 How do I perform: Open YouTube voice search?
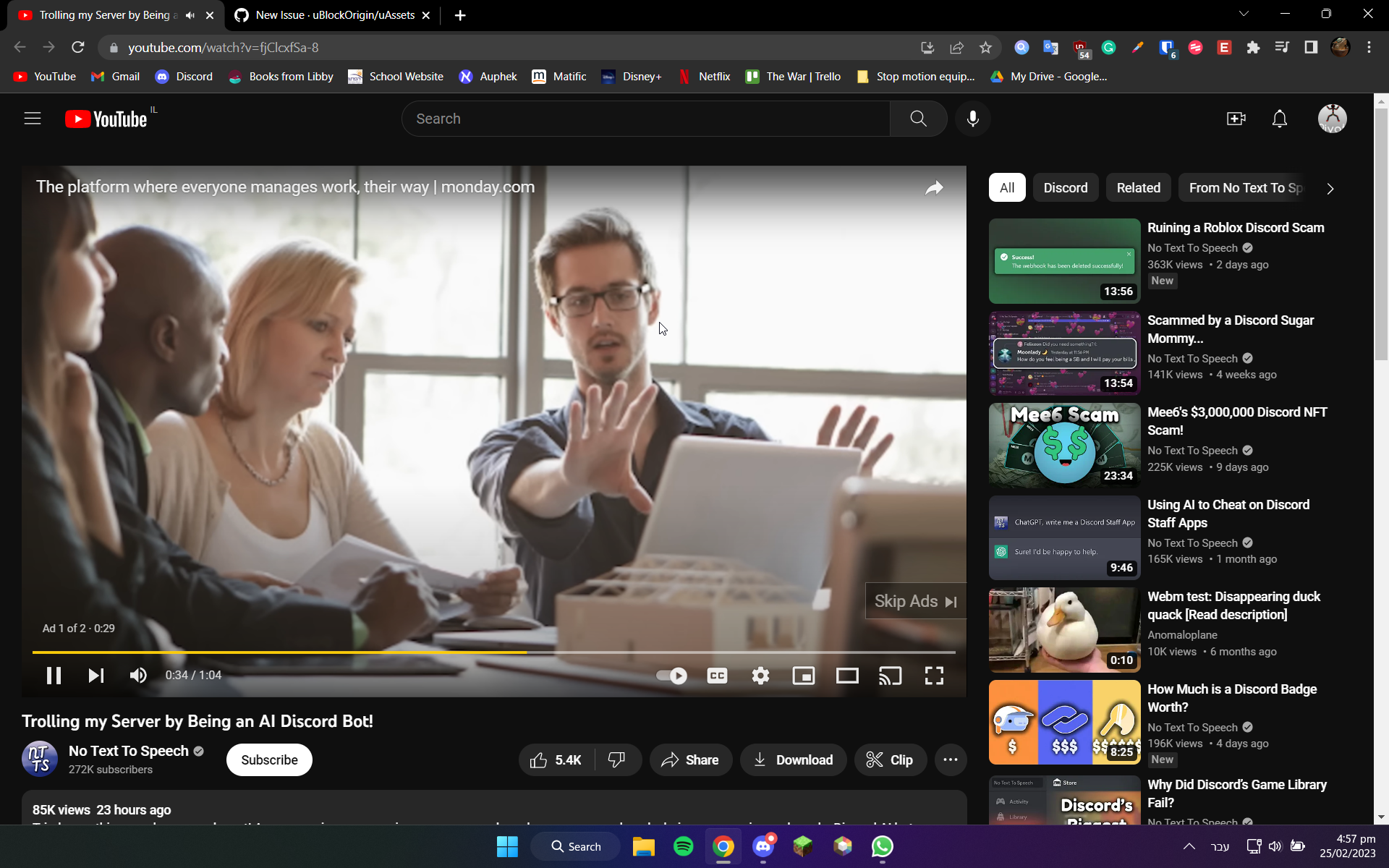(972, 118)
